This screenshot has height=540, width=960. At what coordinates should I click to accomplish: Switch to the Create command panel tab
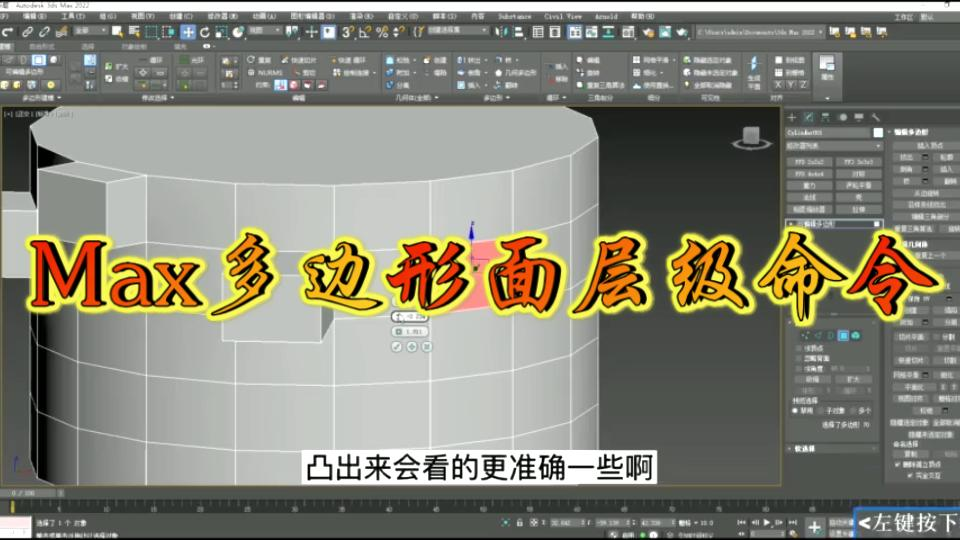point(792,117)
